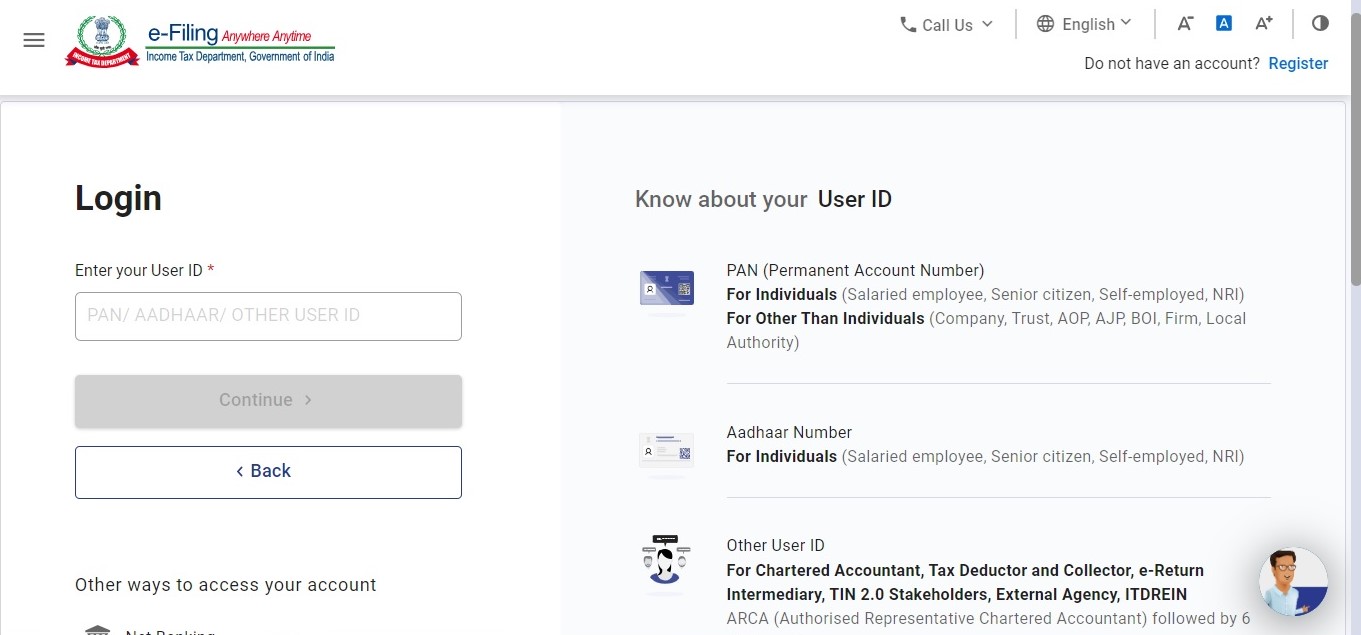Toggle dark contrast mode
This screenshot has height=635, width=1361.
pyautogui.click(x=1320, y=22)
